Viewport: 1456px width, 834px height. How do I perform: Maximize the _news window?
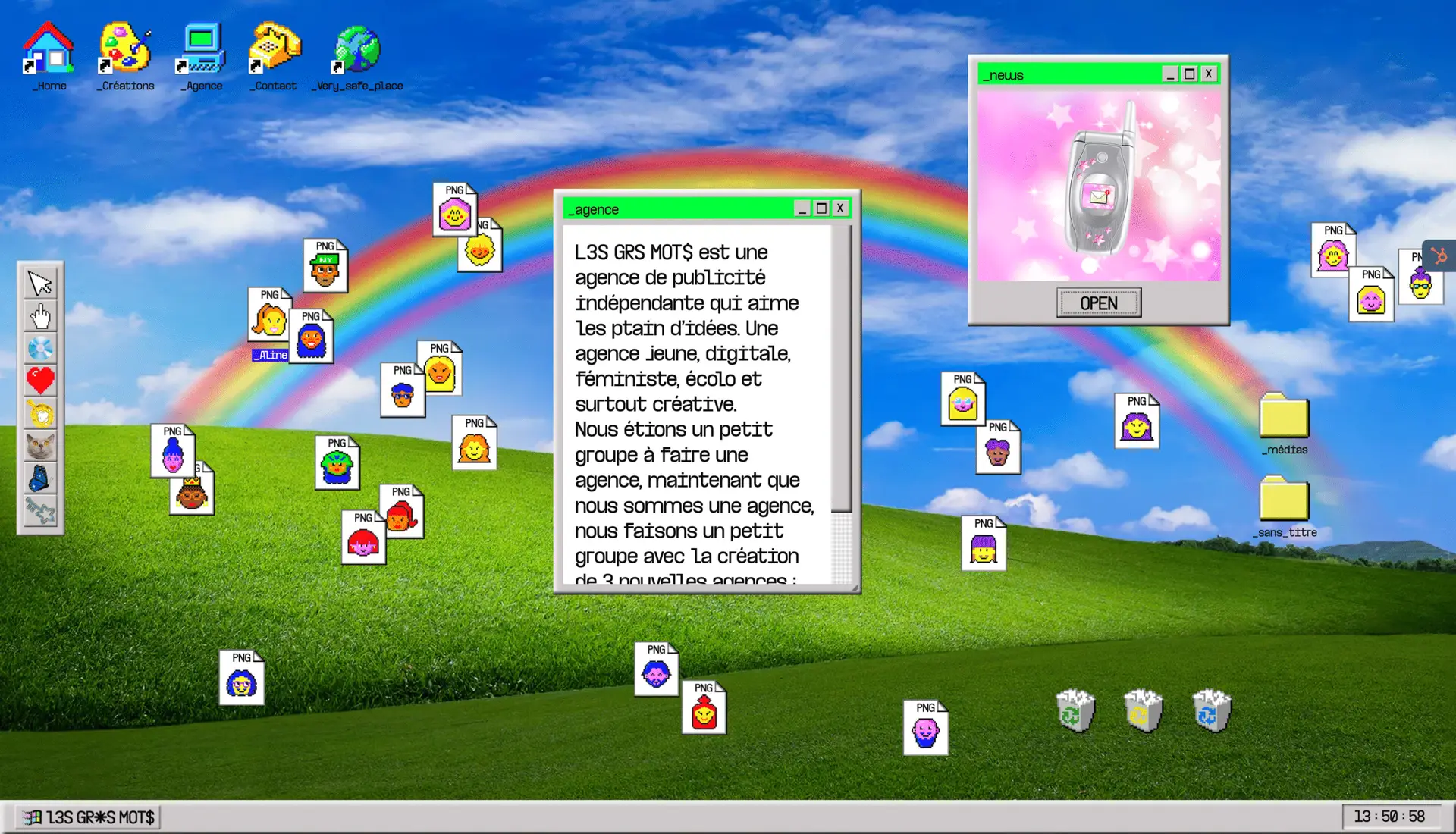click(x=1189, y=74)
